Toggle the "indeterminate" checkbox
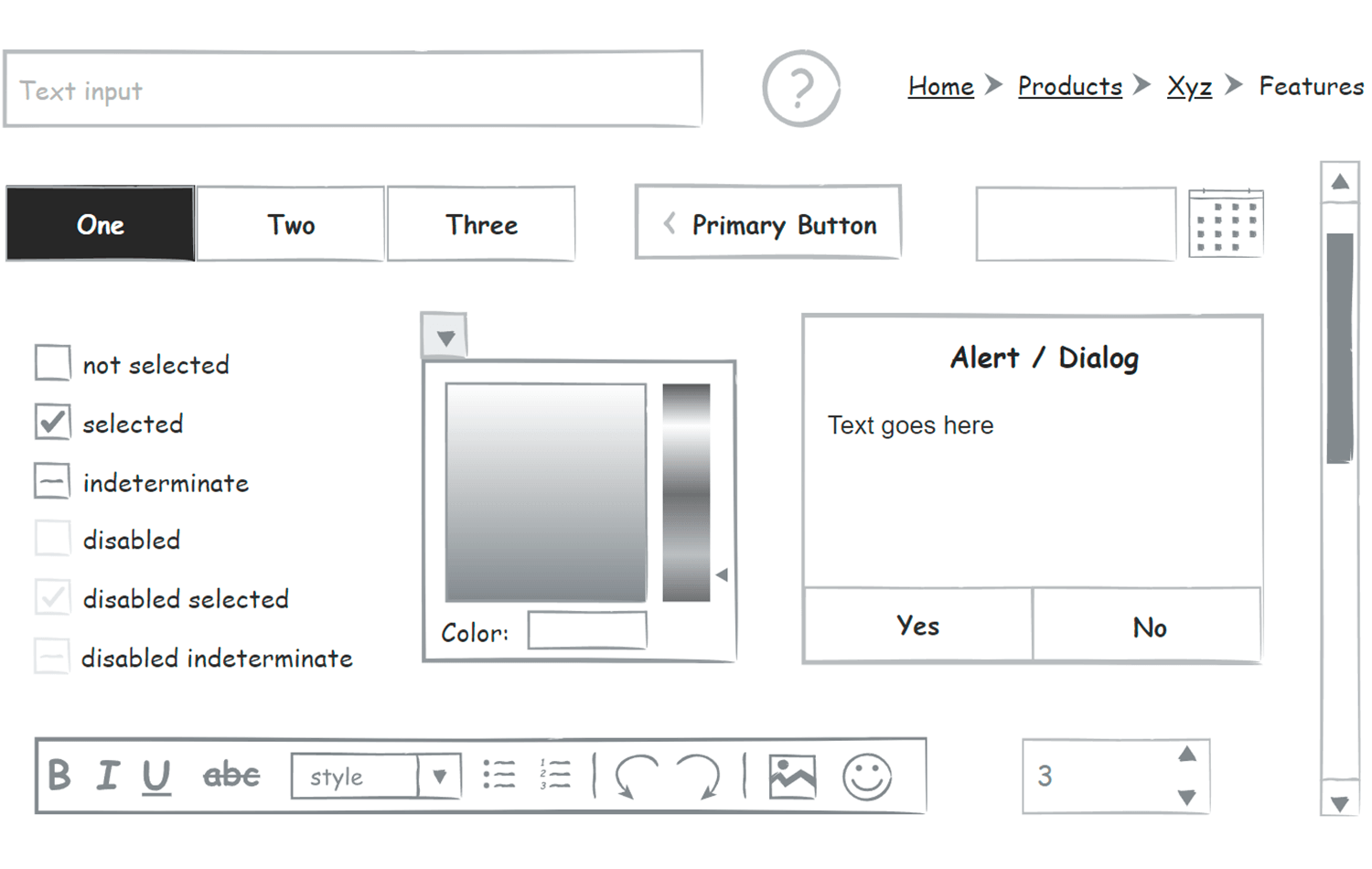Screen dimensions: 1372x869 [x=52, y=480]
